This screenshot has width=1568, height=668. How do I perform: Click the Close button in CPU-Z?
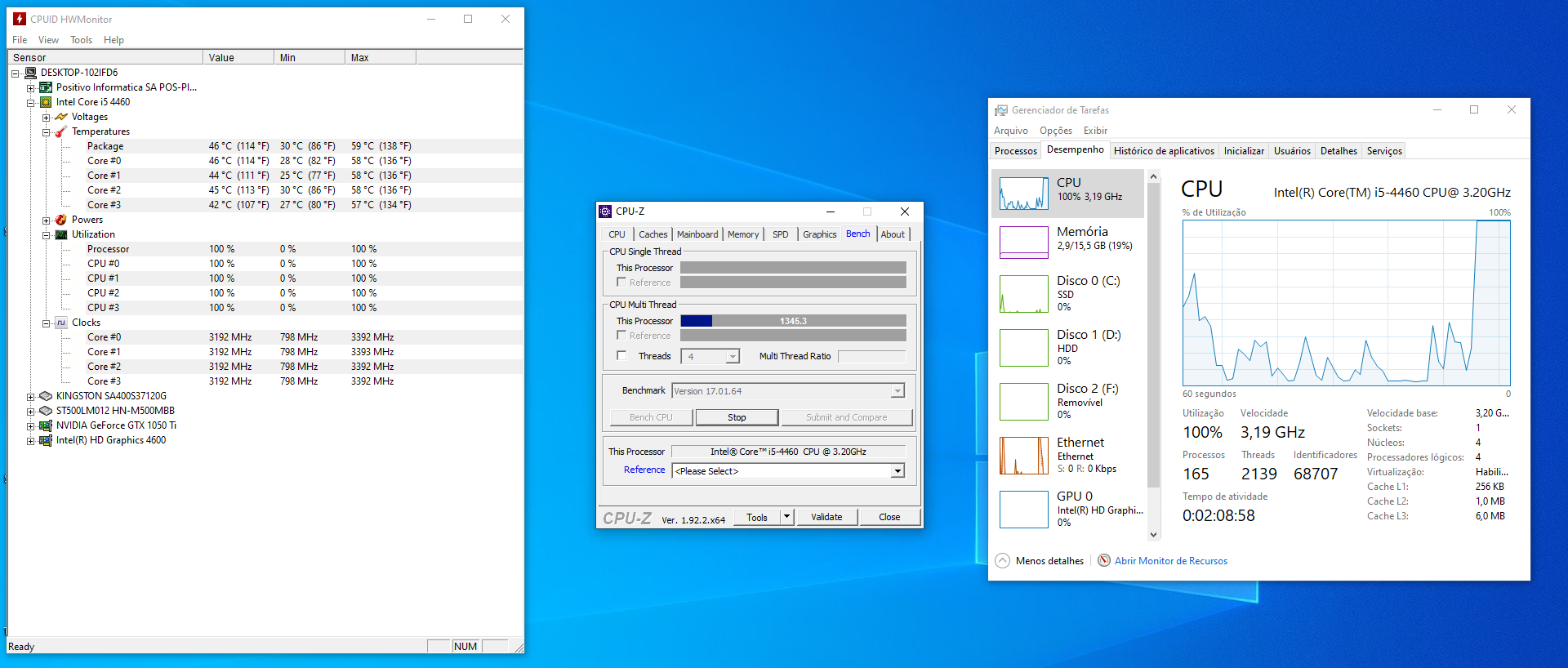point(889,517)
